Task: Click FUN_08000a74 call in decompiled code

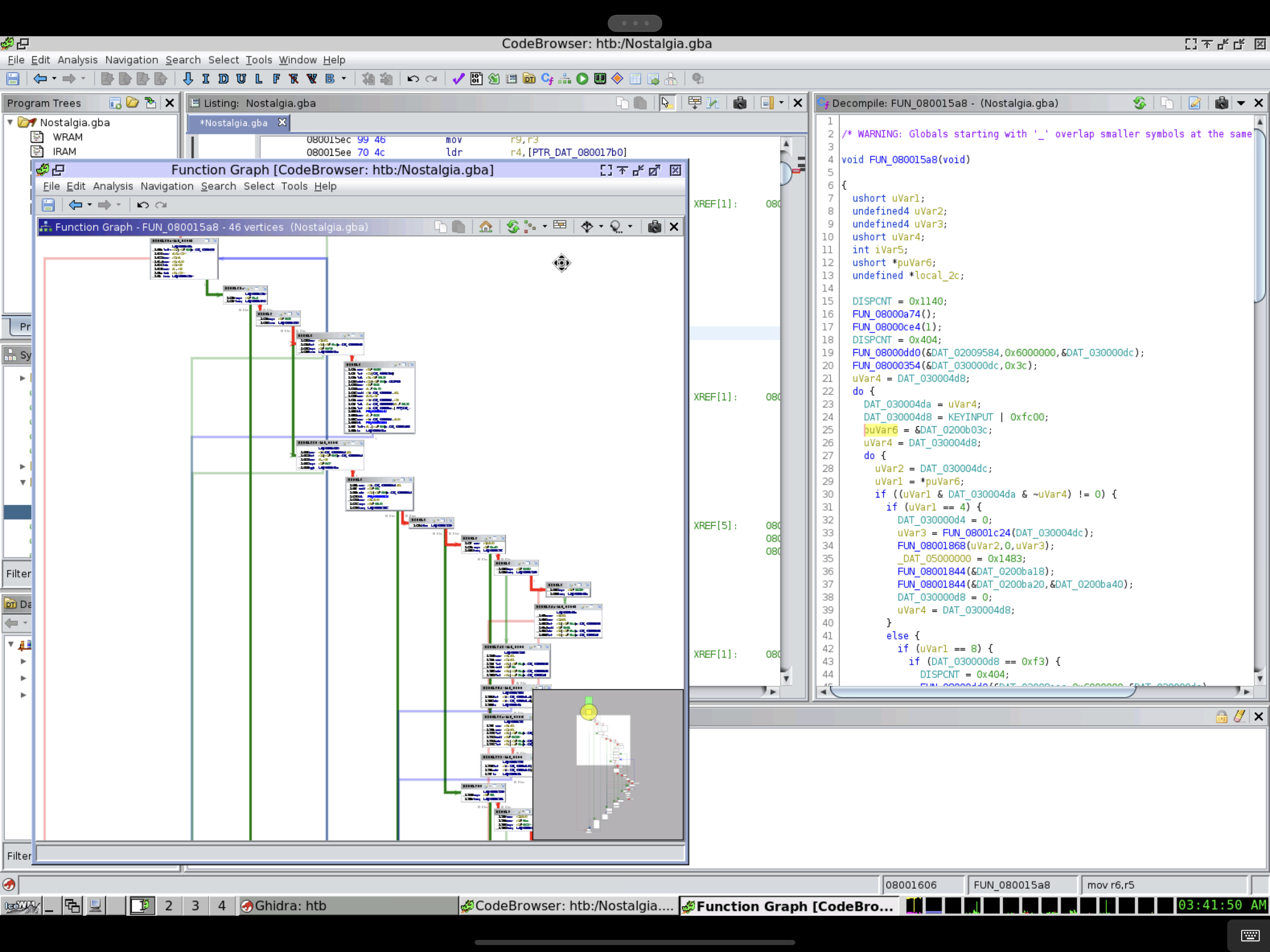Action: tap(886, 314)
